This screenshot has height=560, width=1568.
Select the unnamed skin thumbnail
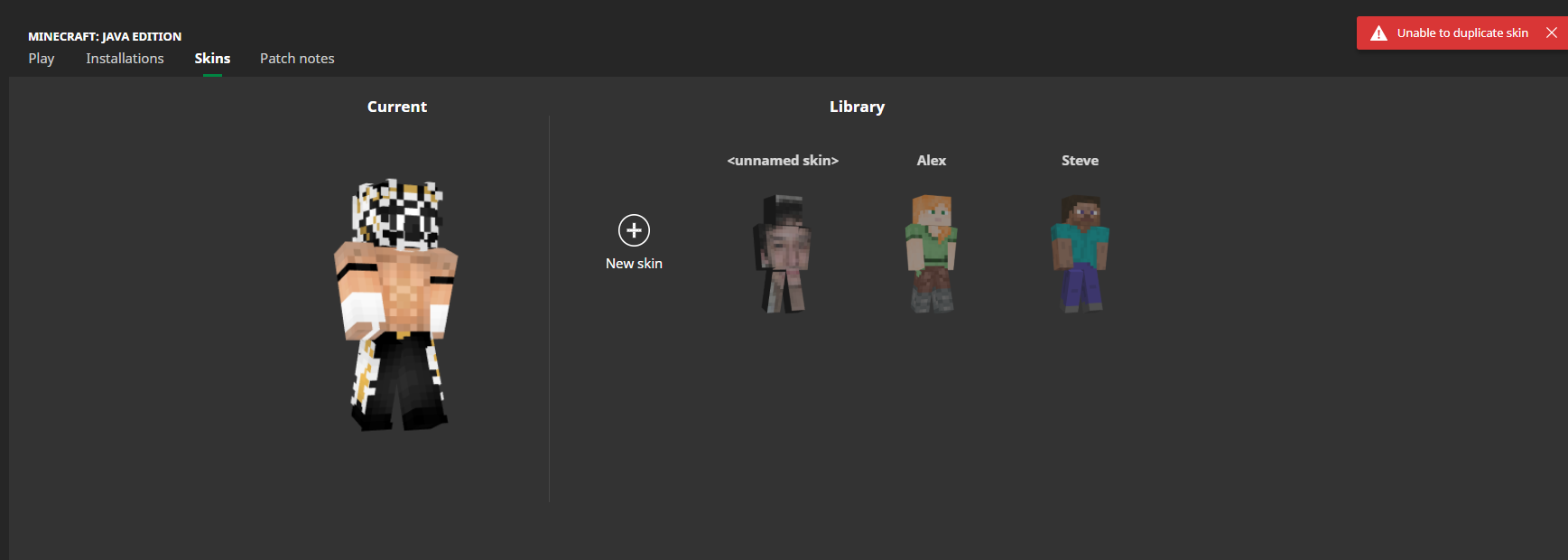[783, 254]
